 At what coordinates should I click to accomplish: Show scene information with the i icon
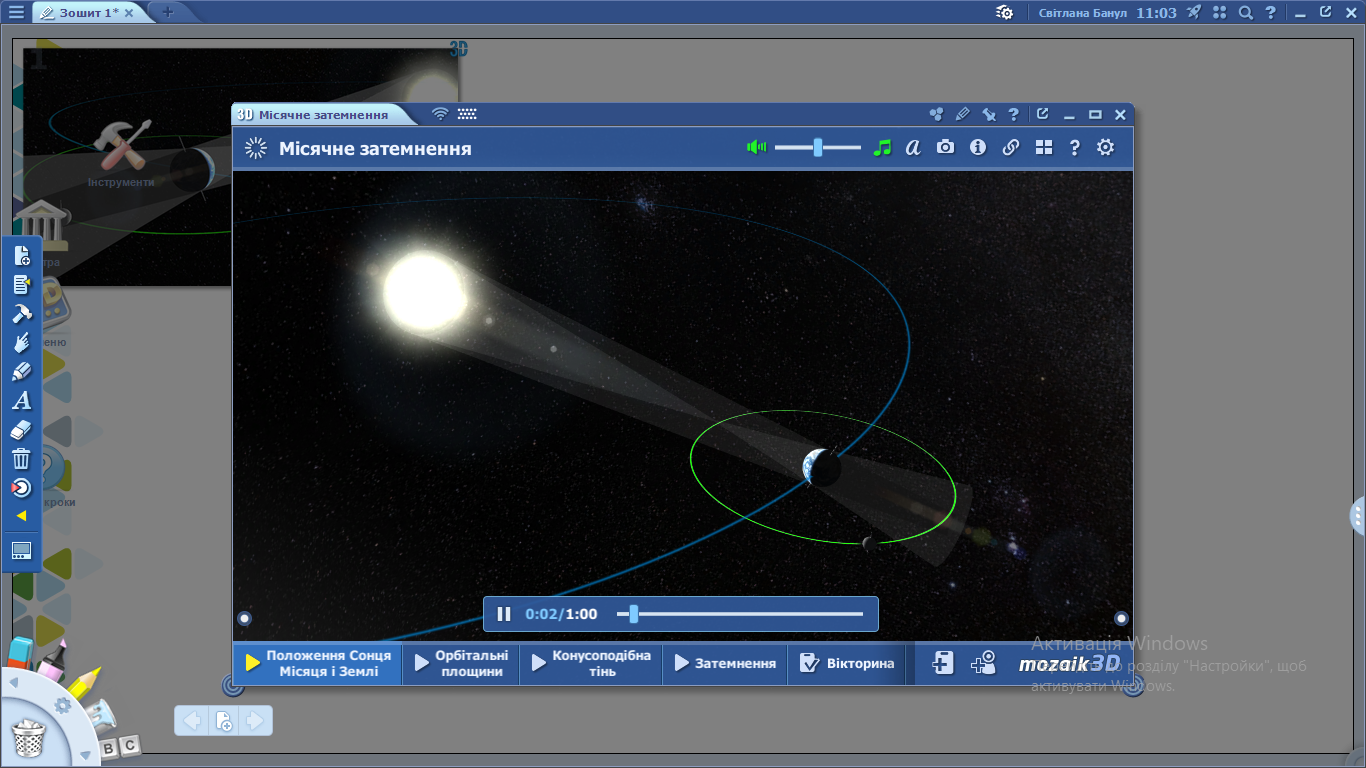pos(978,147)
